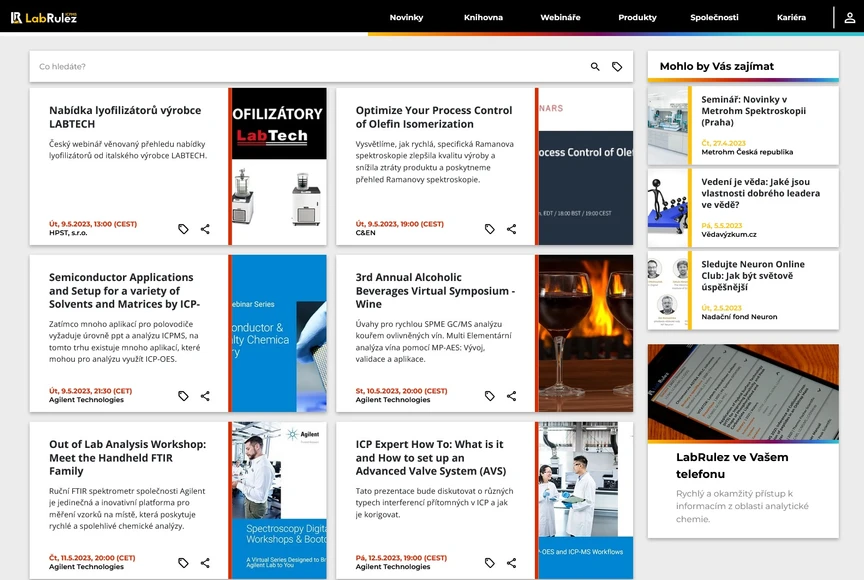The image size is (864, 580).
Task: Click date 'Čt, 11.5.2023, 20:00 (CET)'
Action: pyautogui.click(x=92, y=558)
